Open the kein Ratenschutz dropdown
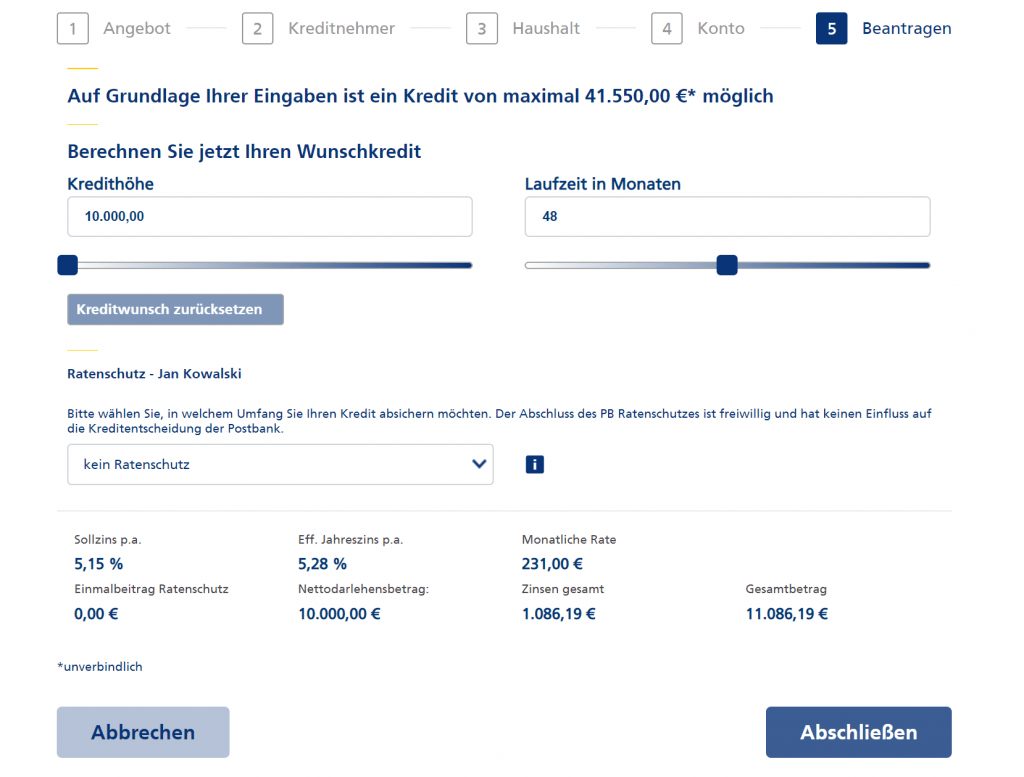1024x777 pixels. pos(280,464)
